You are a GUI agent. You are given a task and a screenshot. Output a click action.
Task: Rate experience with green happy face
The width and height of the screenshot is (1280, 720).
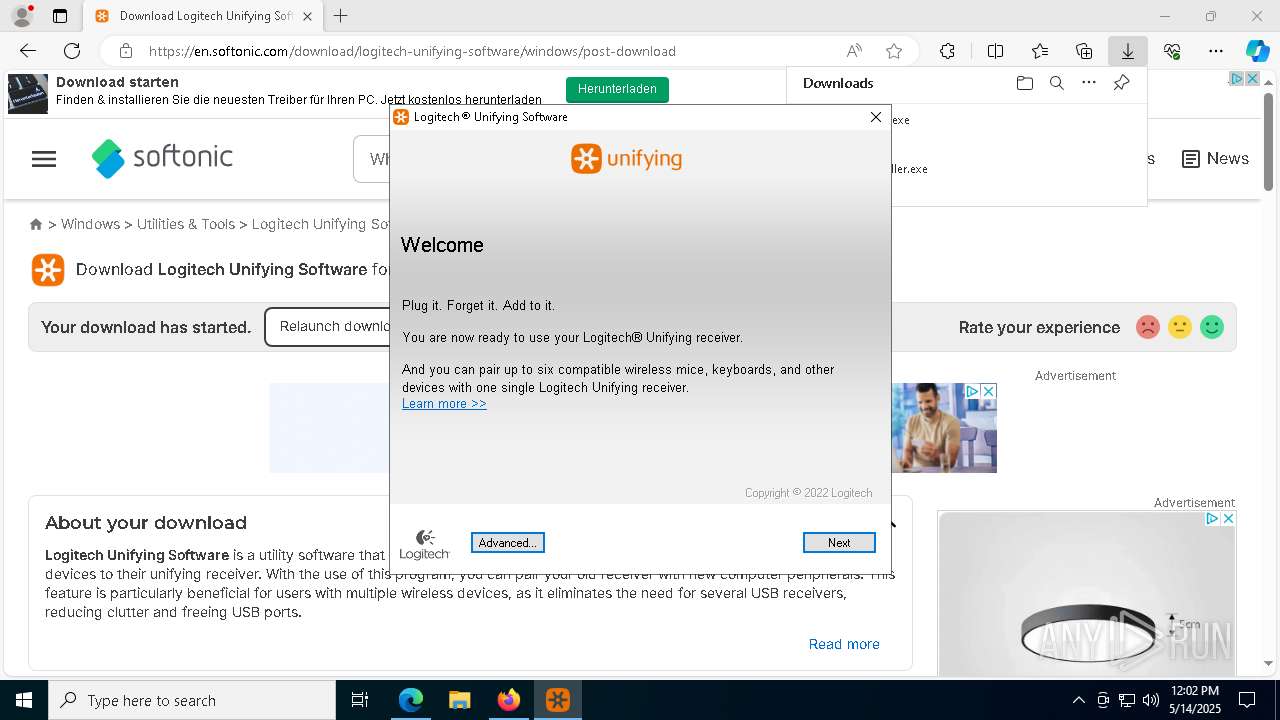point(1212,327)
